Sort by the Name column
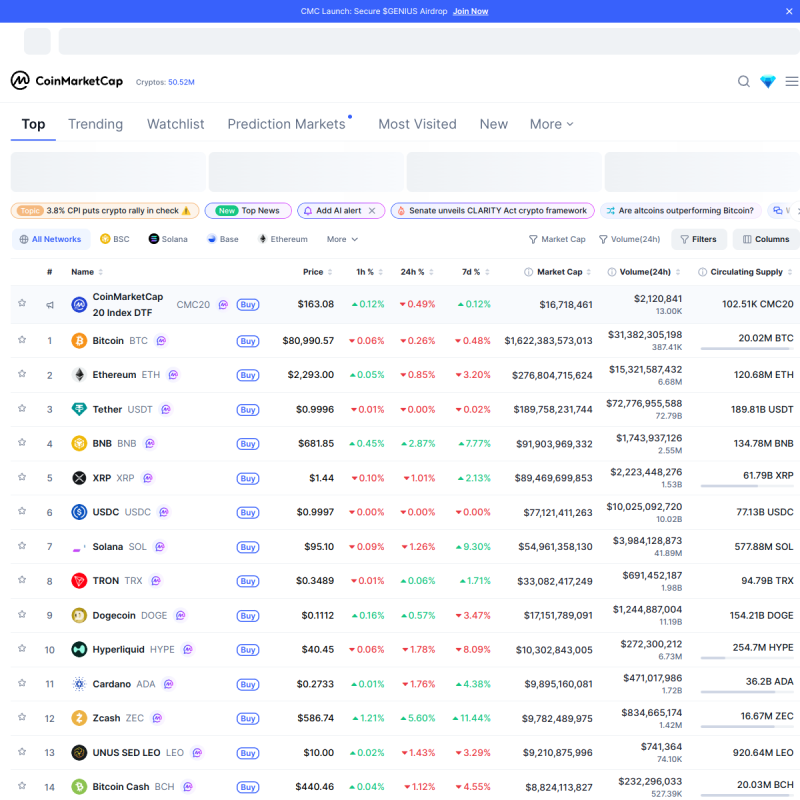 click(x=87, y=272)
